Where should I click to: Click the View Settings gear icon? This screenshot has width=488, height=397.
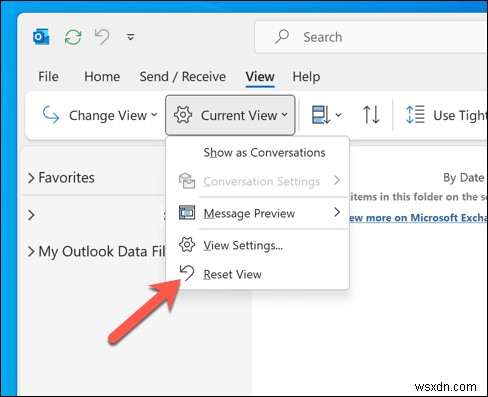[x=187, y=245]
